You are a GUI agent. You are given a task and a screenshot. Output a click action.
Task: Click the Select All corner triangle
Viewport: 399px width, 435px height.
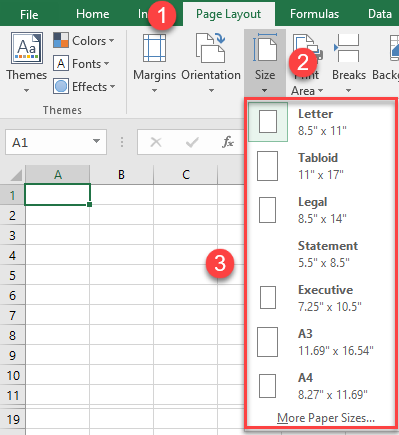[15, 175]
